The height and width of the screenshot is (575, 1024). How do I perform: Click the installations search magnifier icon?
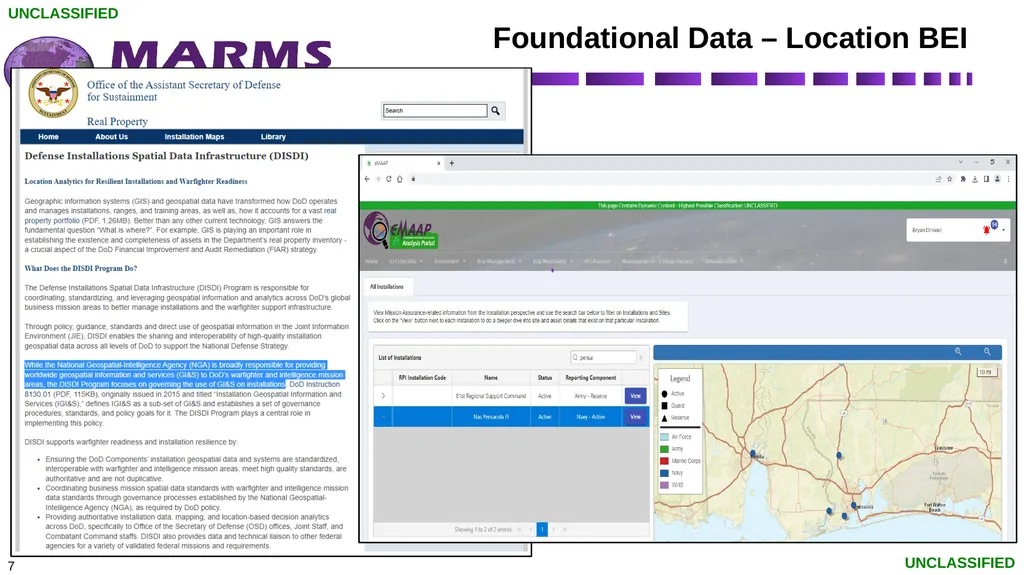coord(575,357)
